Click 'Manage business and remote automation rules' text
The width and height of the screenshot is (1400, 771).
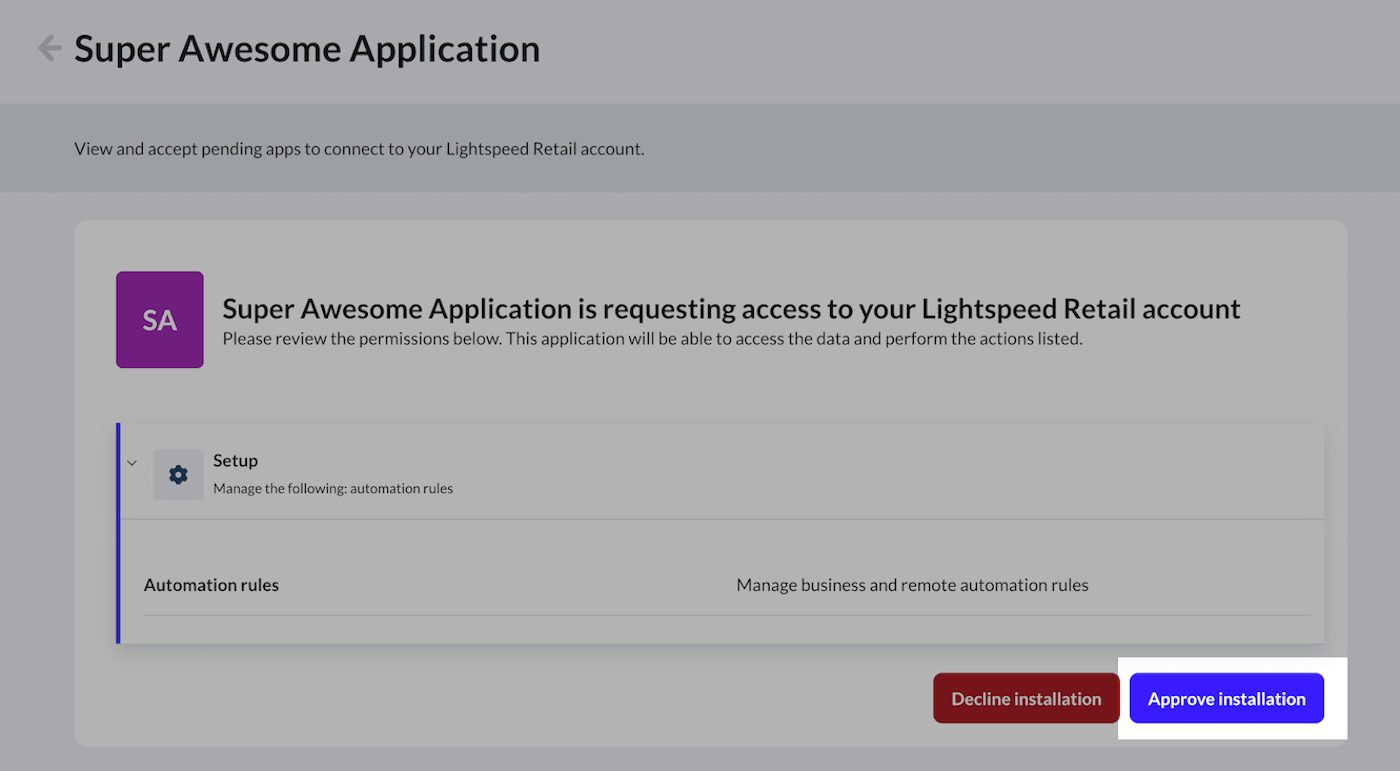(912, 585)
